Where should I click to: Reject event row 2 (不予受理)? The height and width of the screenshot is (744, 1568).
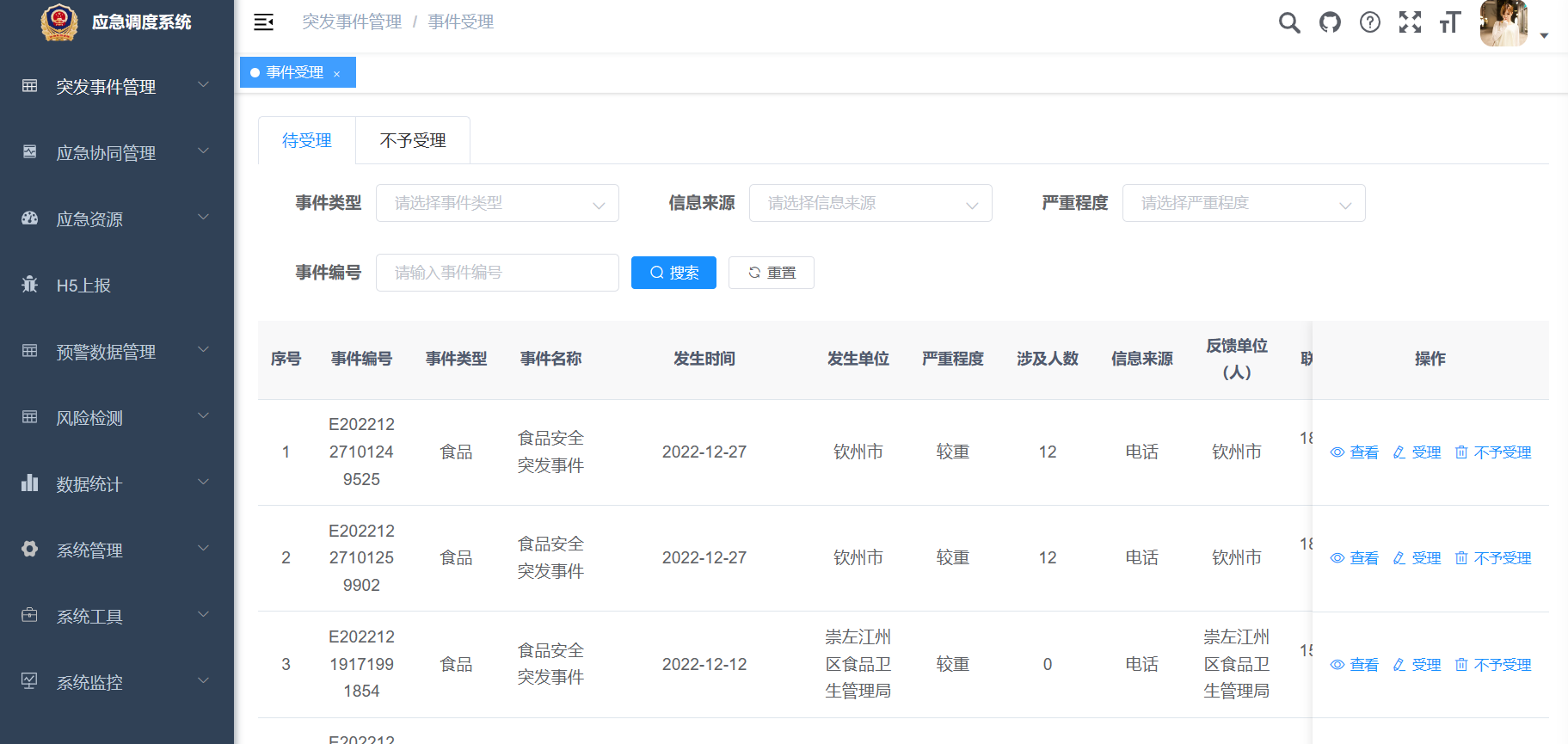pyautogui.click(x=1493, y=558)
